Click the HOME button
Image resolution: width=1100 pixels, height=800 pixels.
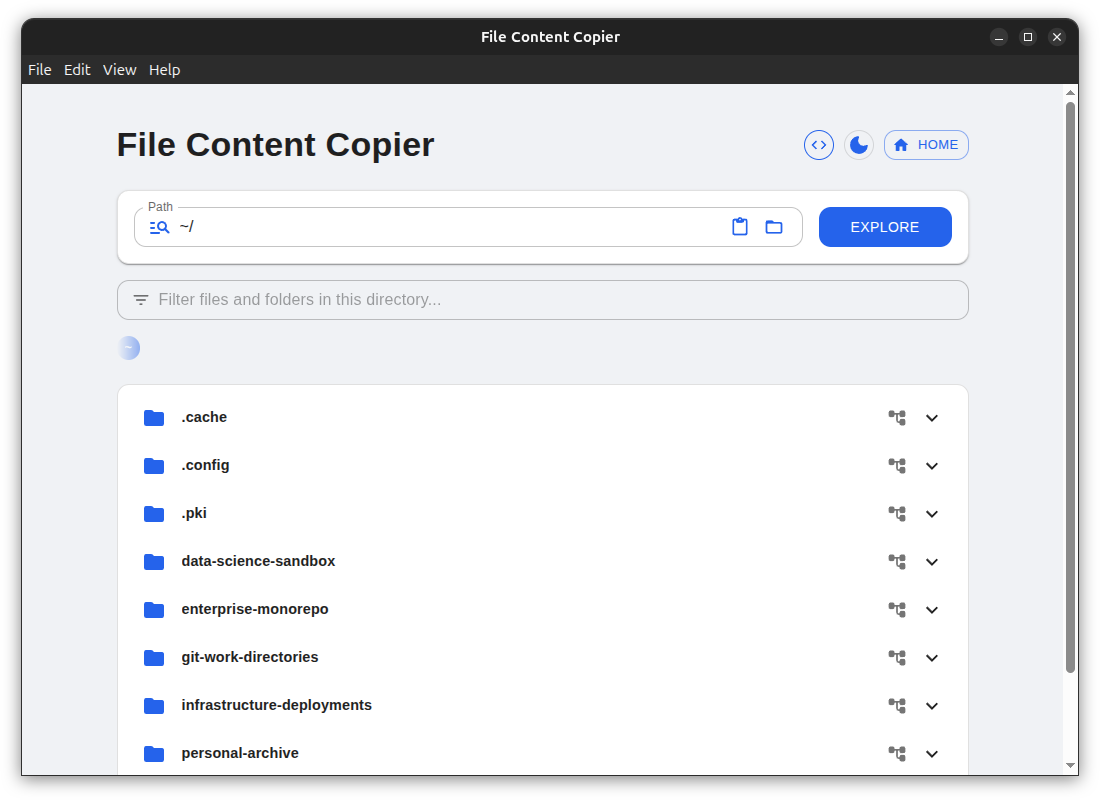coord(926,145)
